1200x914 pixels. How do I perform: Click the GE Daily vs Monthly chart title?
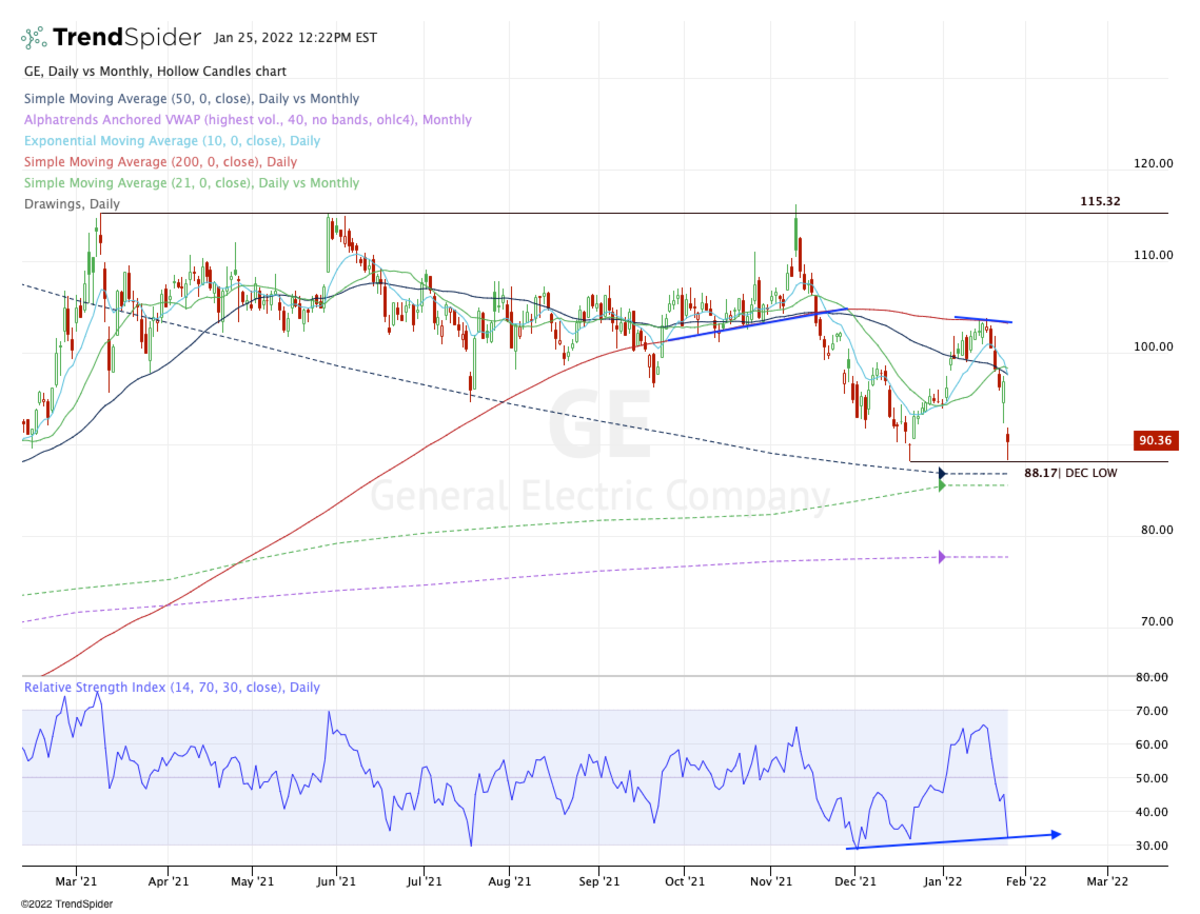pyautogui.click(x=154, y=72)
